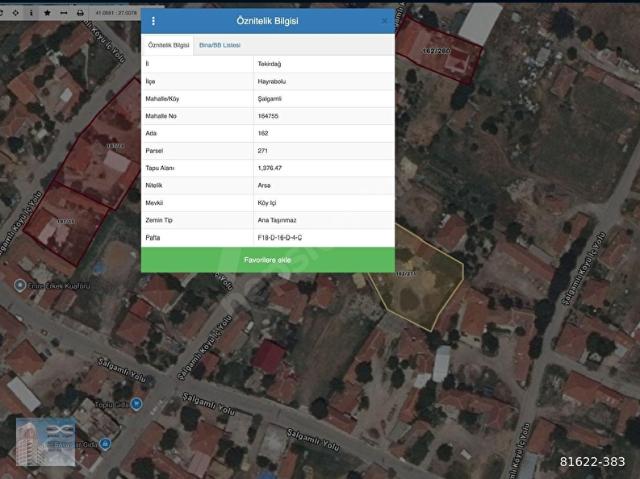Click the print icon in toolbar
The height and width of the screenshot is (479, 640).
[x=80, y=13]
